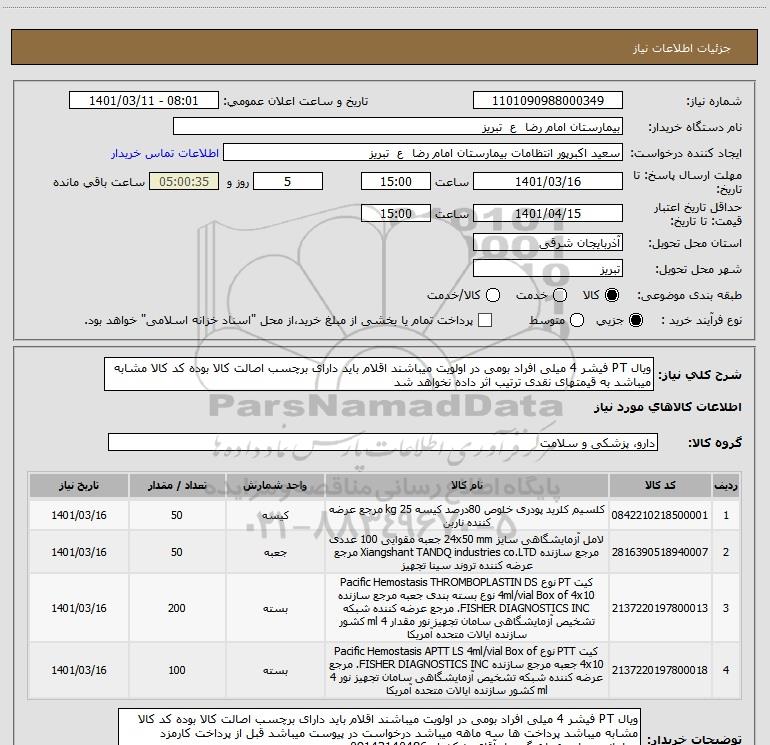Click the کلسیم کلرید product name cell
770x745 pixels.
[467, 515]
